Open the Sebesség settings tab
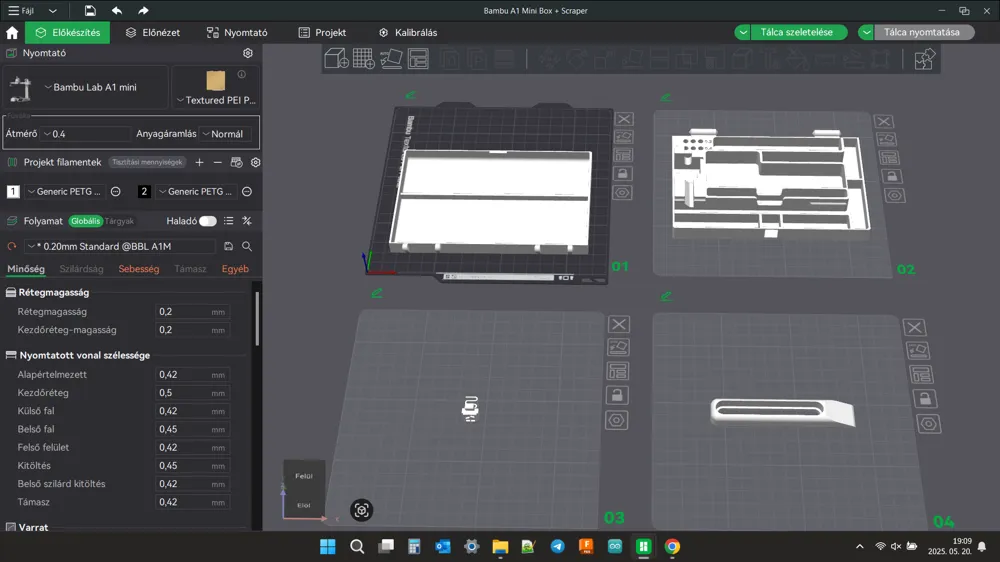The image size is (1000, 562). [138, 269]
